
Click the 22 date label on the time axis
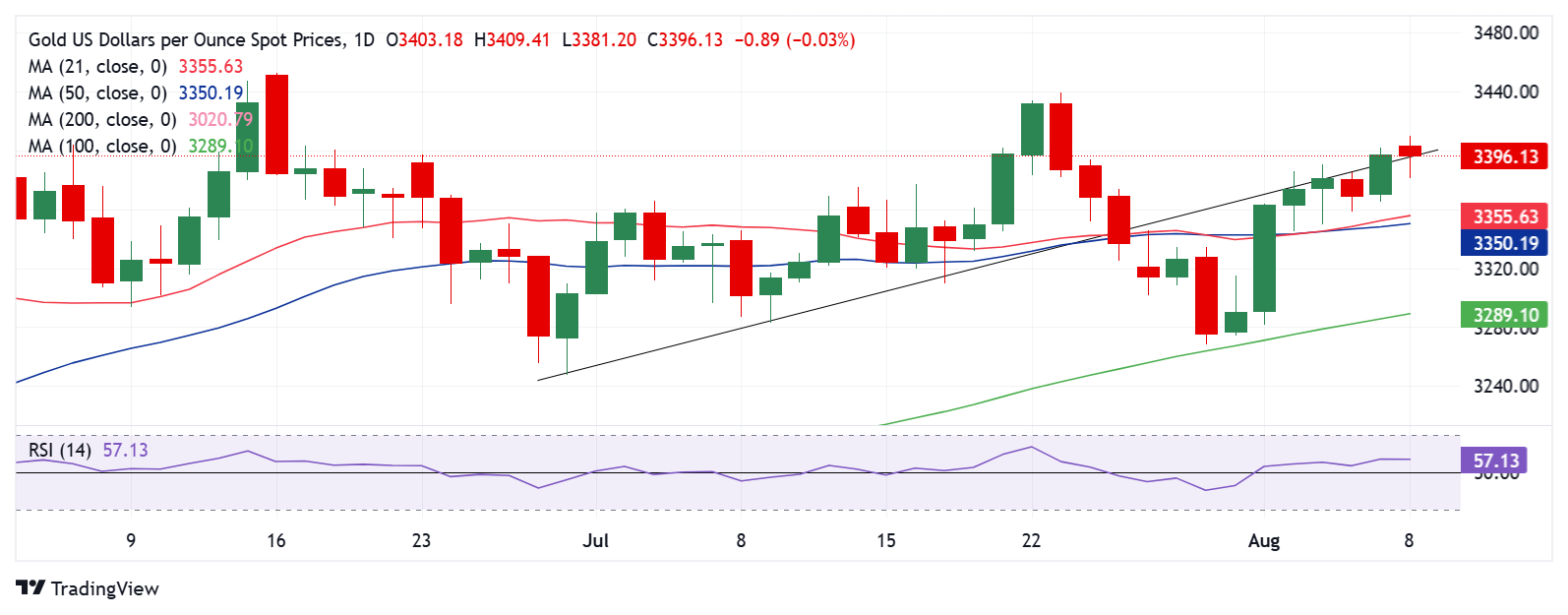pyautogui.click(x=1031, y=540)
